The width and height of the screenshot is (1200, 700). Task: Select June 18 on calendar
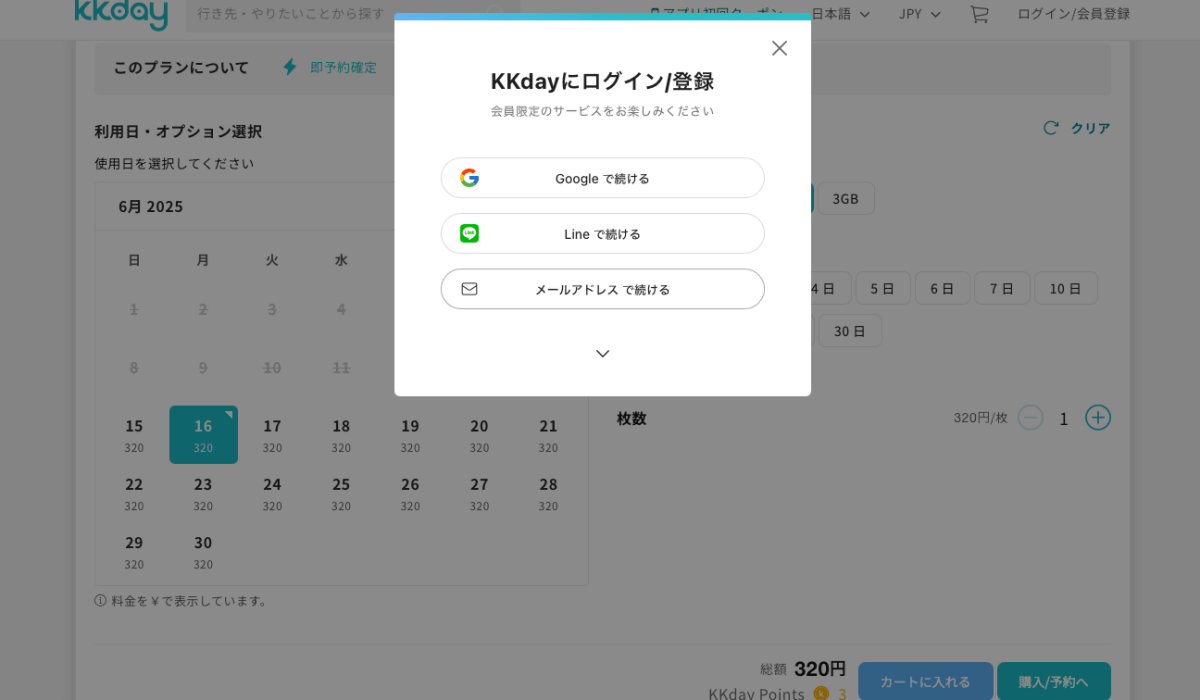(341, 435)
